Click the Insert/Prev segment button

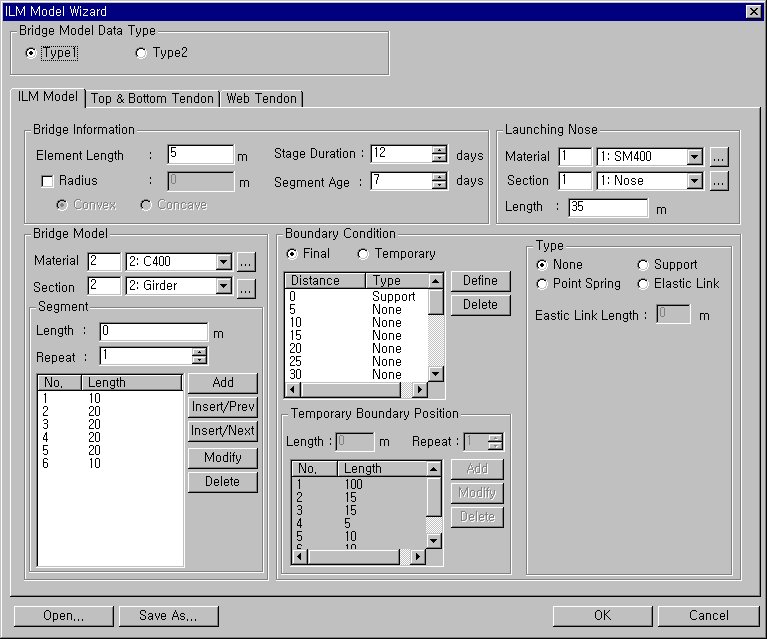(x=222, y=407)
